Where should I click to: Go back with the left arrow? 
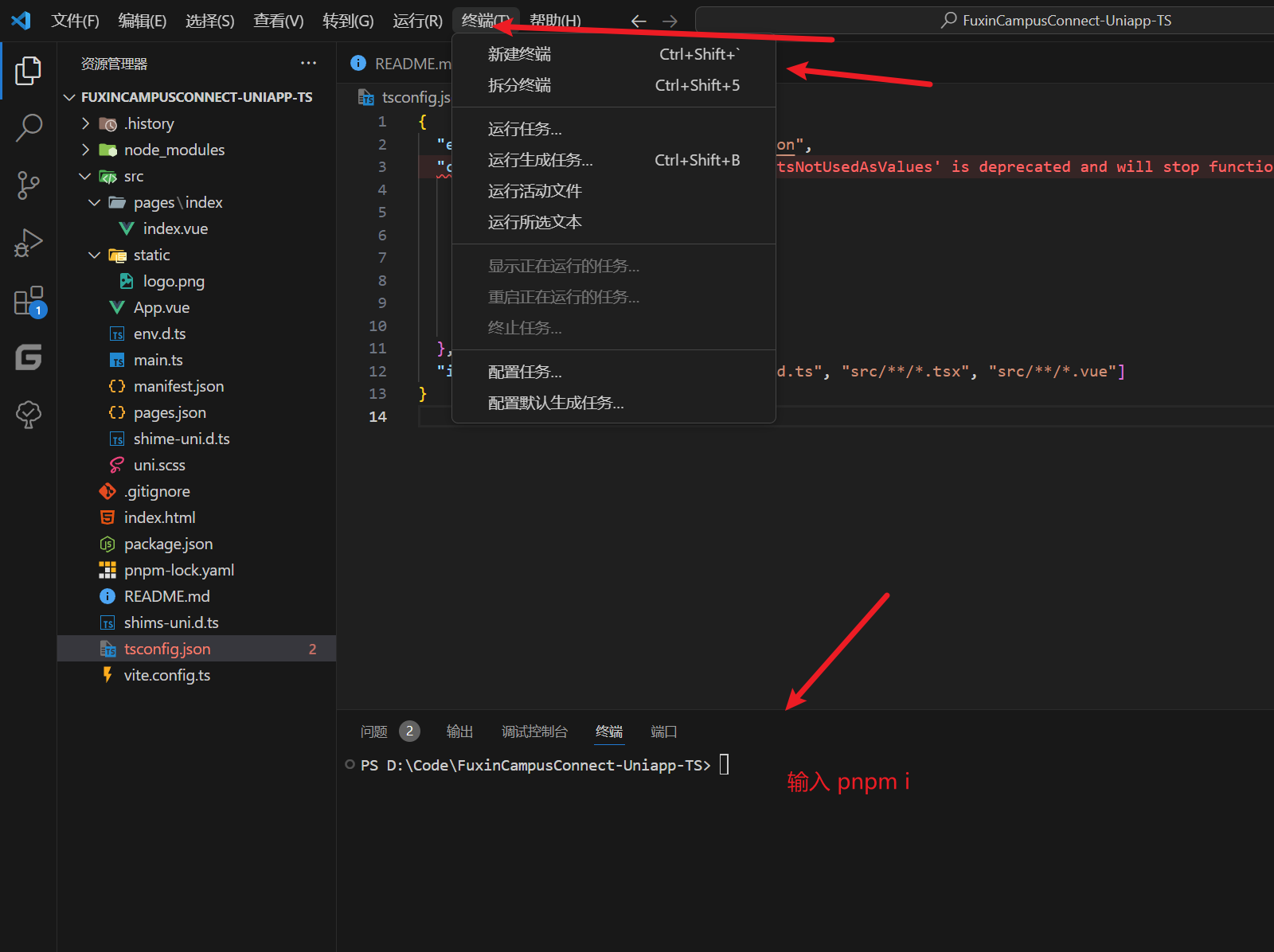[x=639, y=21]
